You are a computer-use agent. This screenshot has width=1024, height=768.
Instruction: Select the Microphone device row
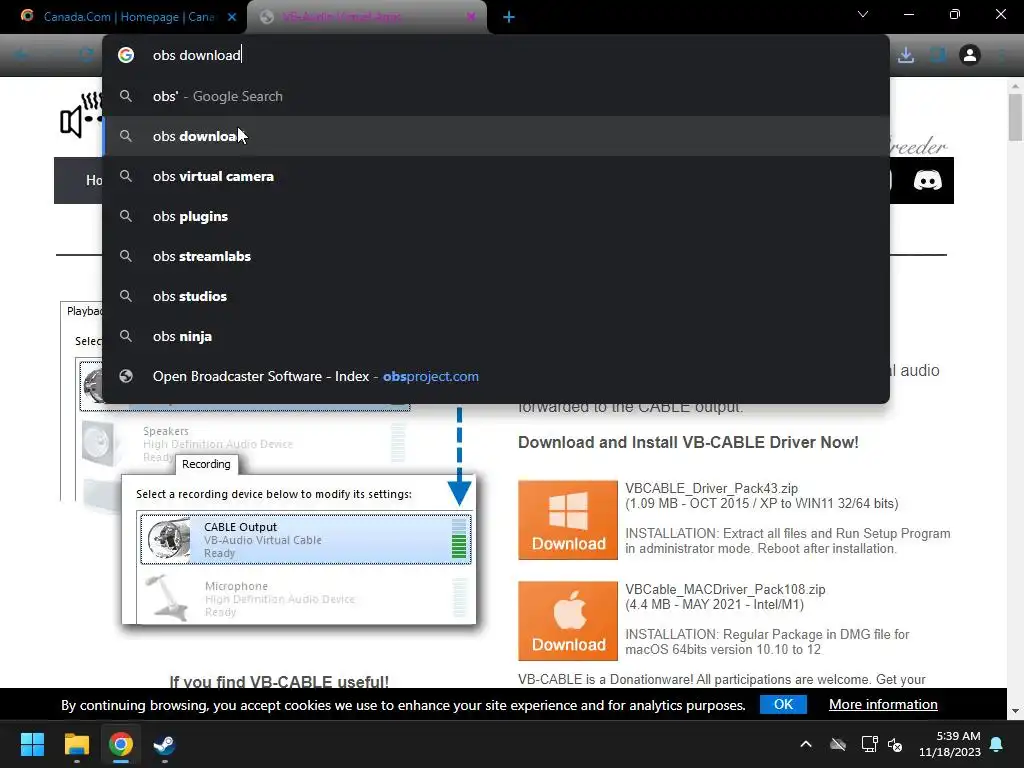(x=305, y=598)
